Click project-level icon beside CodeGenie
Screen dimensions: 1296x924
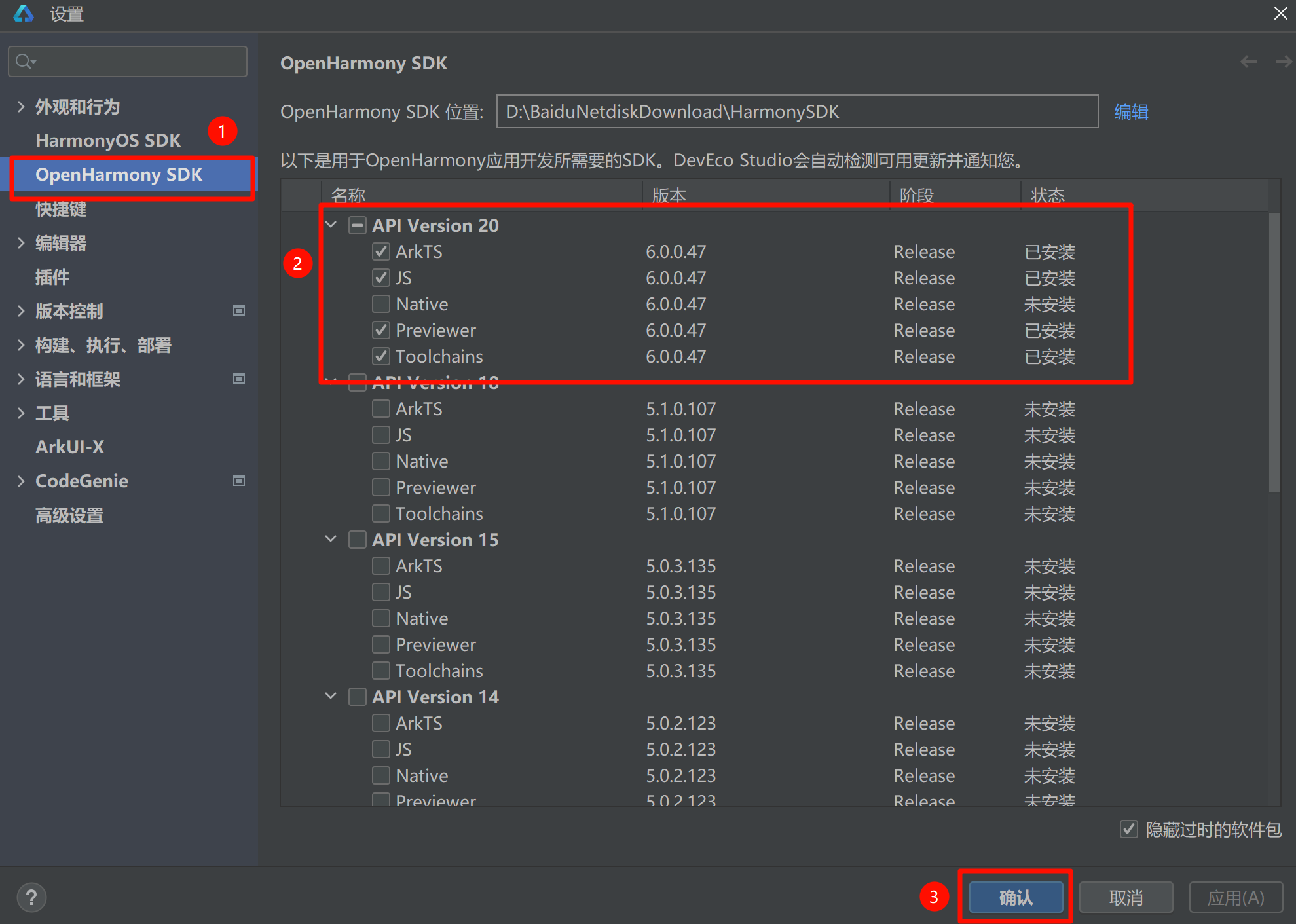point(239,481)
